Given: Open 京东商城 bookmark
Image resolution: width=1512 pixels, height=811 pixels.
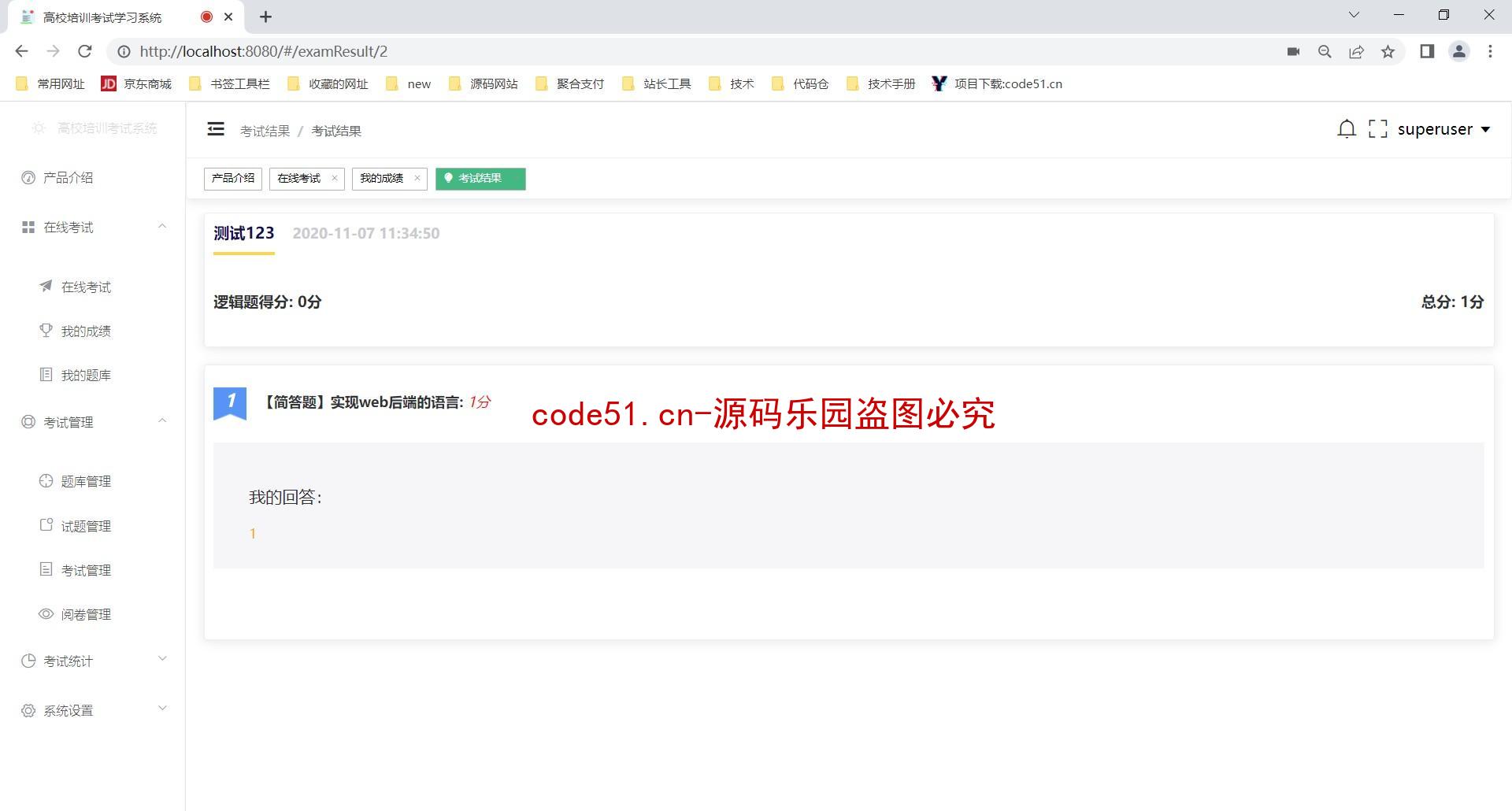Looking at the screenshot, I should [136, 83].
